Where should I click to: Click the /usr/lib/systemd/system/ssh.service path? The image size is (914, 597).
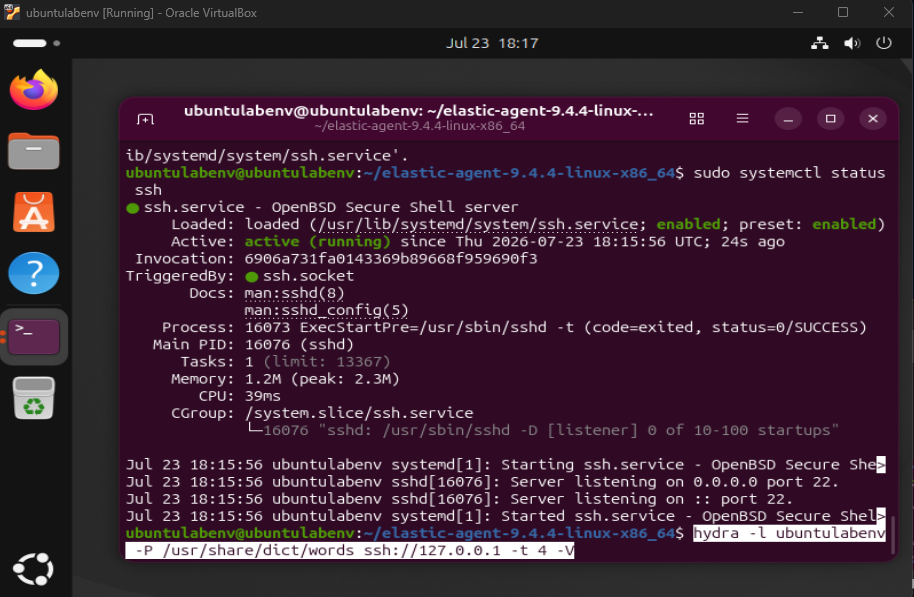477,224
